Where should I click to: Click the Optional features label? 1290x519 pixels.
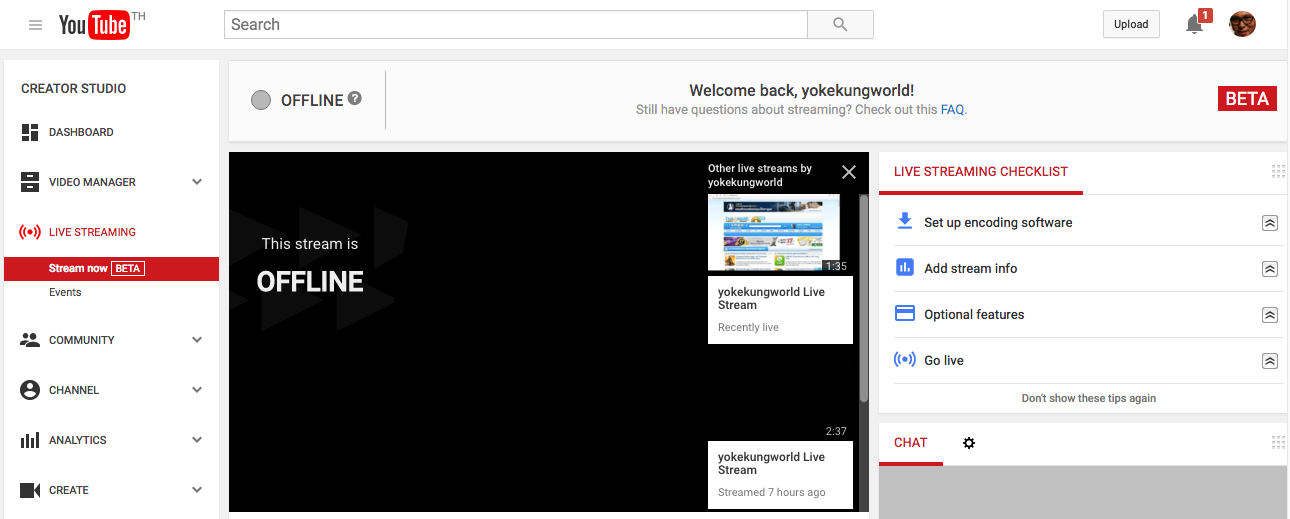pos(974,315)
